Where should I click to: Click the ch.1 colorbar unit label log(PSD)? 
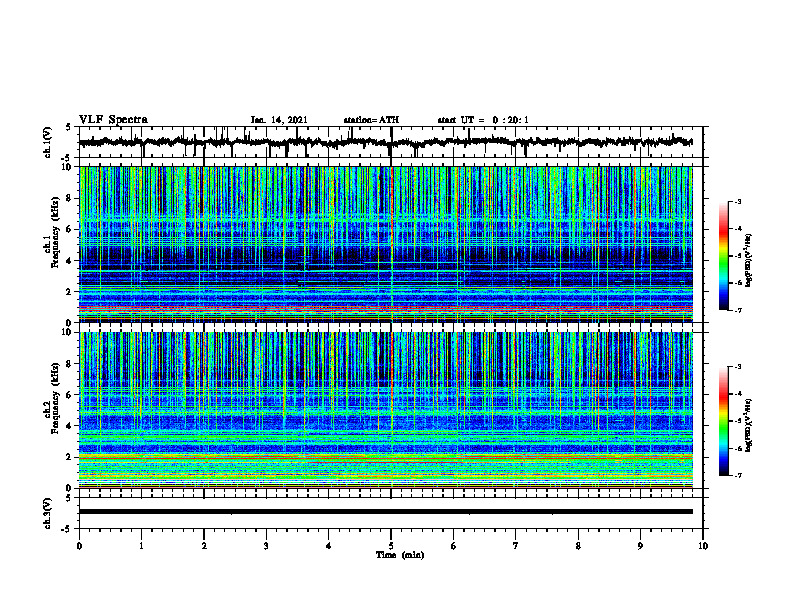[749, 261]
